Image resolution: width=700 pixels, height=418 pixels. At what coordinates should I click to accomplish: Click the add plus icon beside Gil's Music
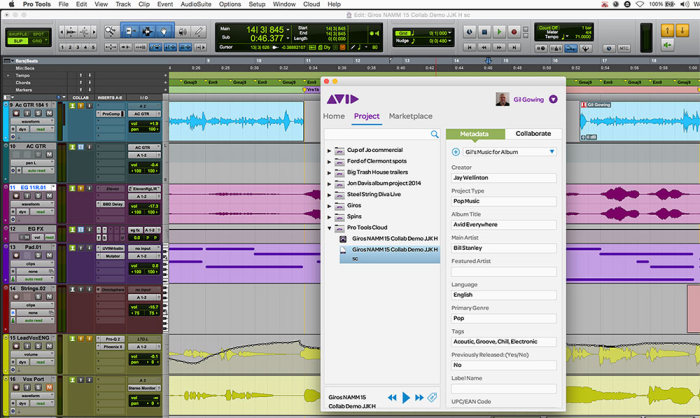point(455,152)
